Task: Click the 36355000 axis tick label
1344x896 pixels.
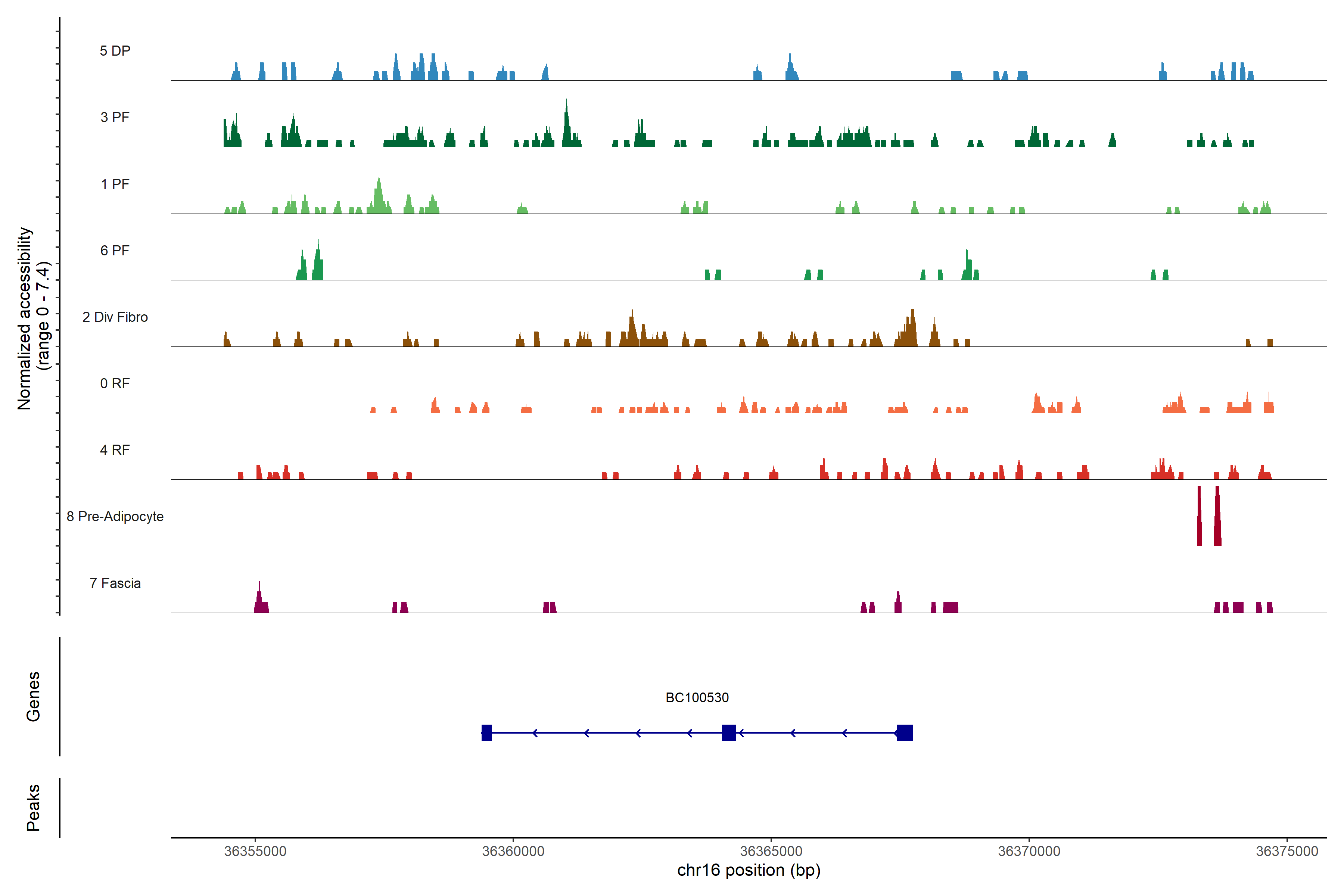Action: [x=255, y=851]
